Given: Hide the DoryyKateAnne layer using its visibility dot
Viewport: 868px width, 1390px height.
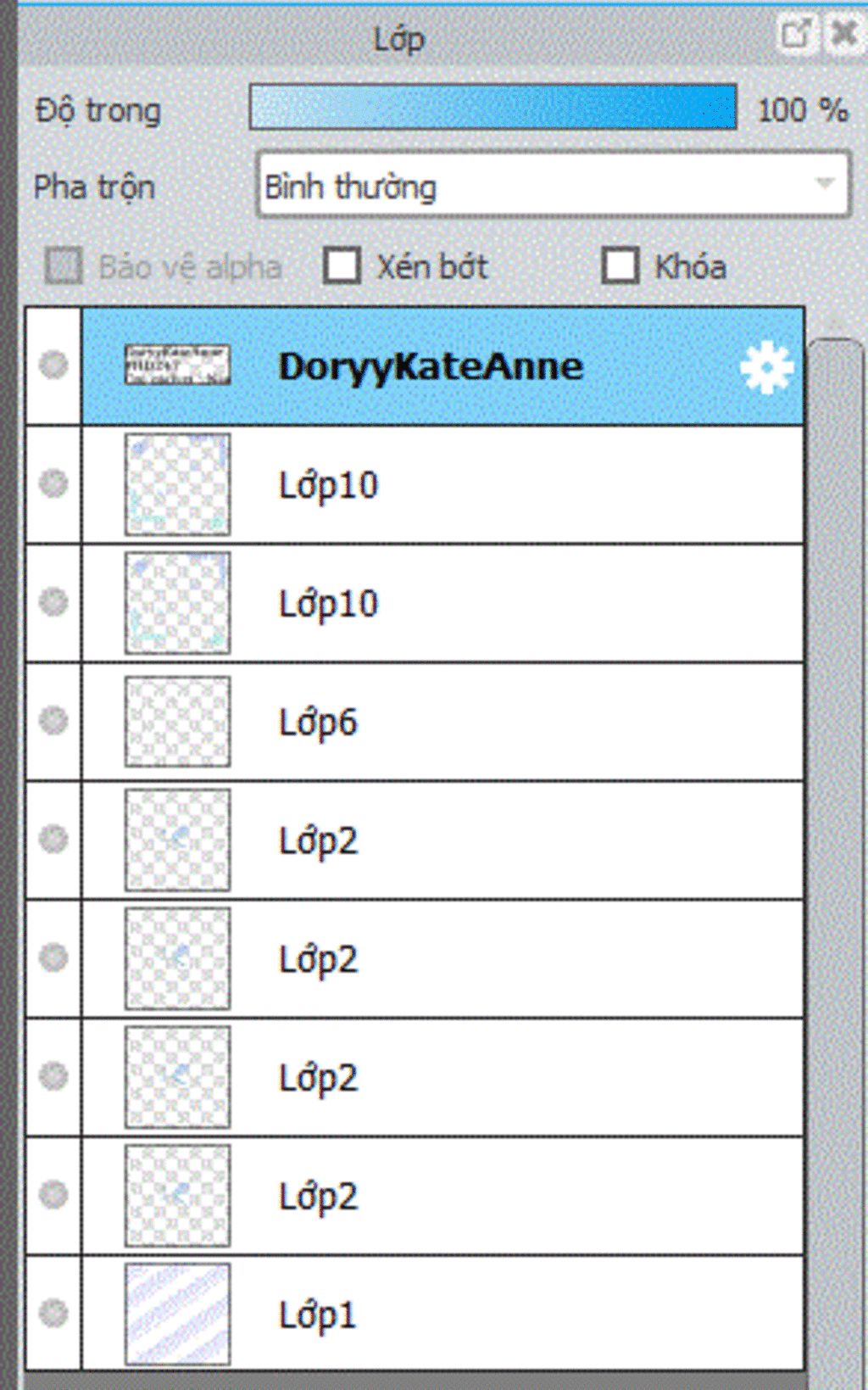Looking at the screenshot, I should 53,366.
